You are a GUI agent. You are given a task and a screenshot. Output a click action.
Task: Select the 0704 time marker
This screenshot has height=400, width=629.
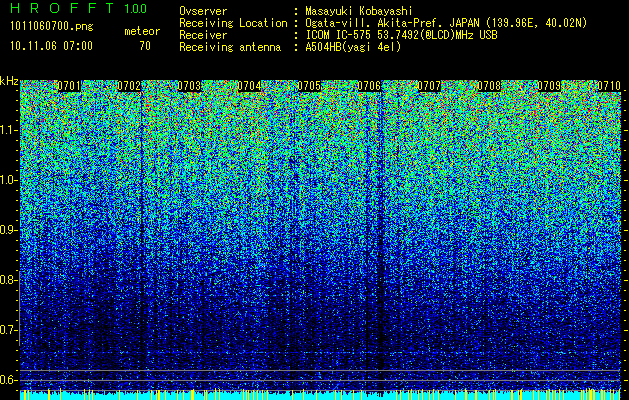(x=249, y=86)
